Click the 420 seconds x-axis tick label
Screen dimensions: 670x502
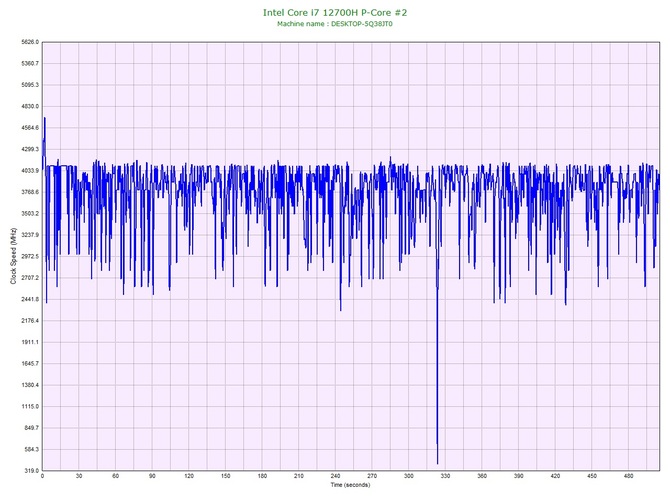tap(555, 476)
